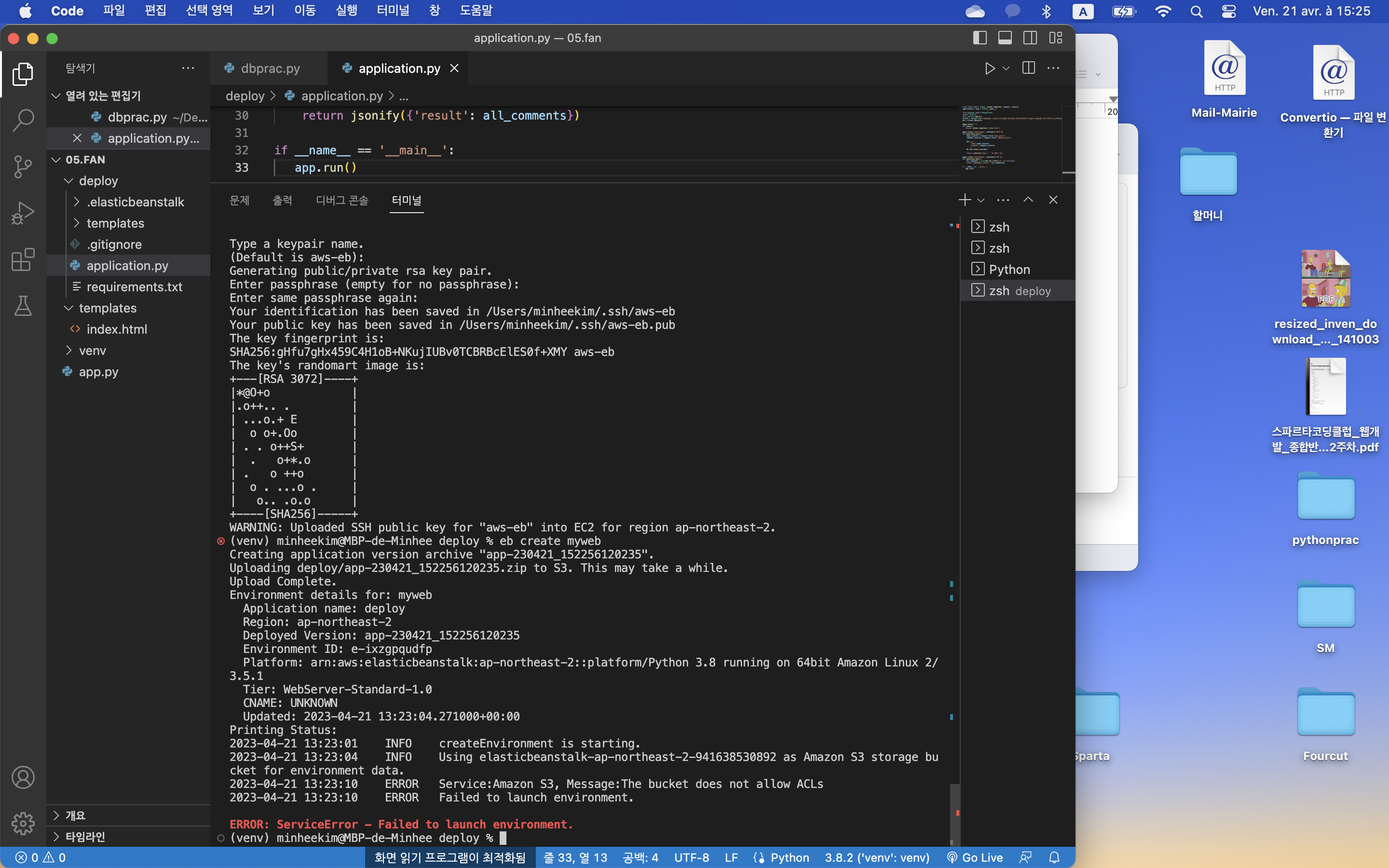Customize the editor layout icon

pyautogui.click(x=1056, y=38)
